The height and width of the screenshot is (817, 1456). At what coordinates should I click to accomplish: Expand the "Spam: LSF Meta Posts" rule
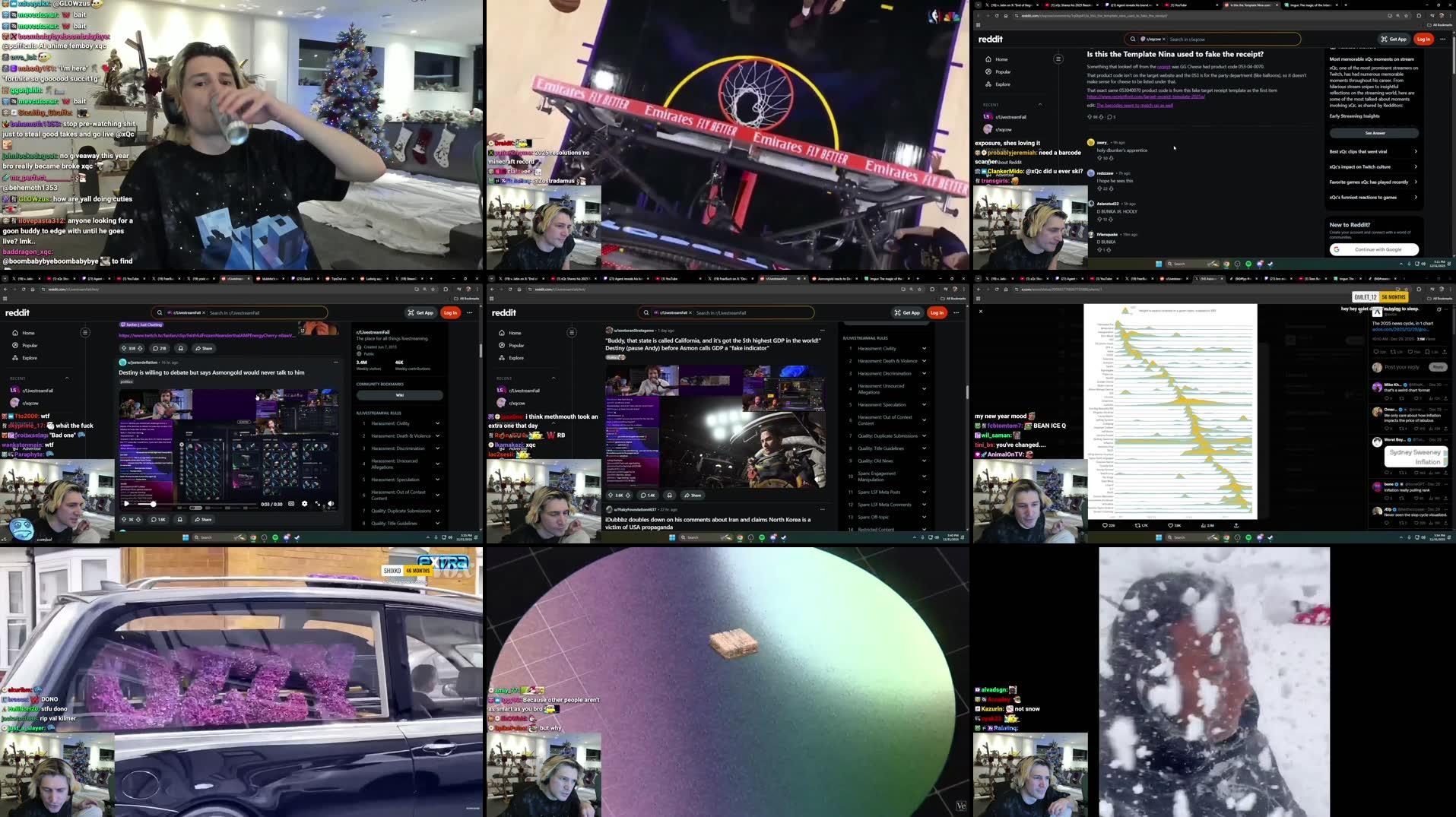click(924, 492)
